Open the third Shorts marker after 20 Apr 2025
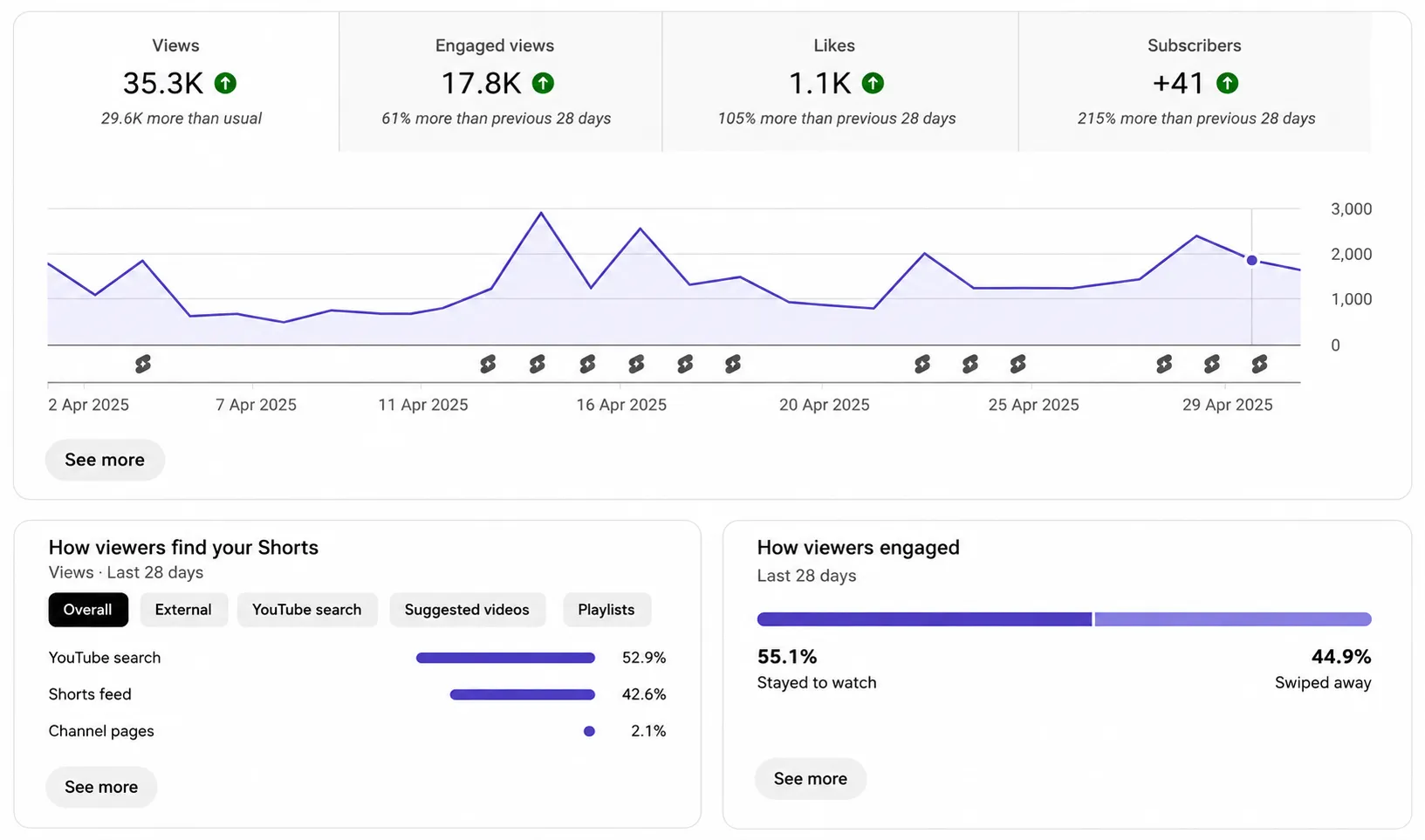Screen dimensions: 1425x840 click(x=1018, y=364)
